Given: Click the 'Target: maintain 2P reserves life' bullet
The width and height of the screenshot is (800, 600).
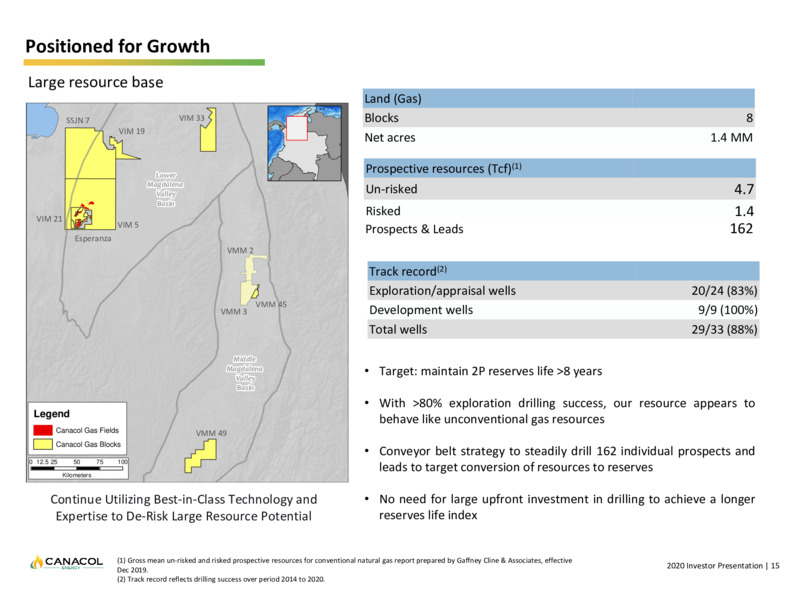Looking at the screenshot, I should [x=490, y=371].
